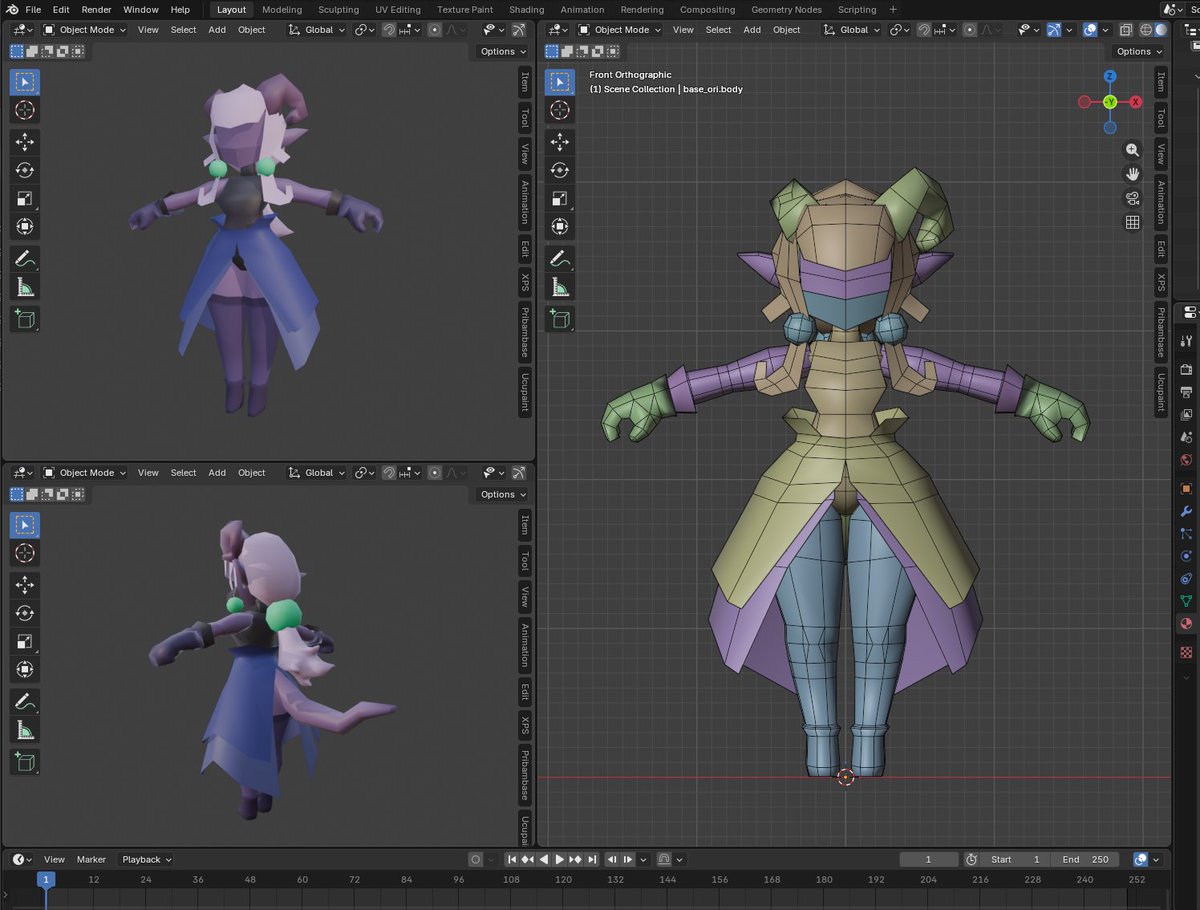Image resolution: width=1200 pixels, height=910 pixels.
Task: Open the Marker menu in timeline
Action: point(91,859)
